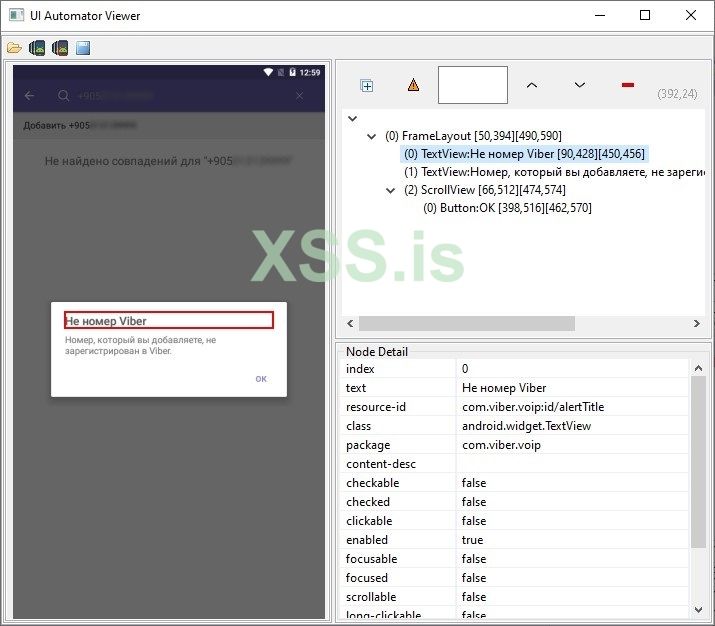Click the focusable row's false value
Image resolution: width=715 pixels, height=626 pixels.
[474, 559]
